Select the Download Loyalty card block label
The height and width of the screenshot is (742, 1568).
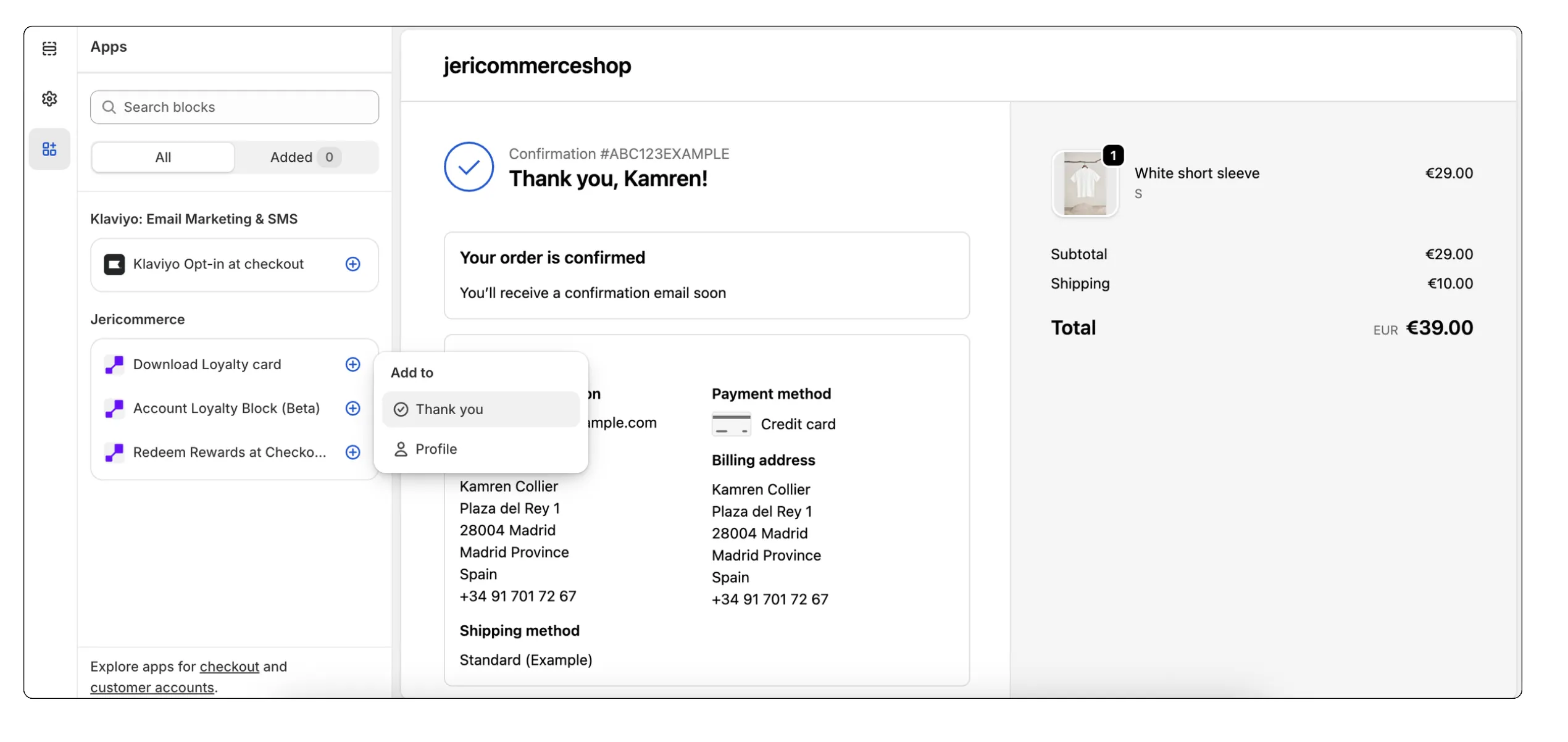[207, 365]
